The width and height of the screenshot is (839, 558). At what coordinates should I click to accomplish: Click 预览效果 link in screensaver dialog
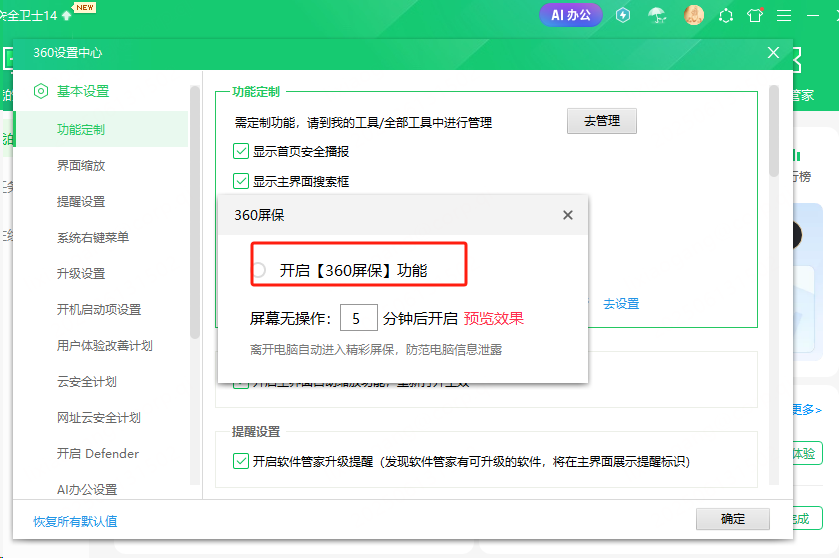pos(493,319)
